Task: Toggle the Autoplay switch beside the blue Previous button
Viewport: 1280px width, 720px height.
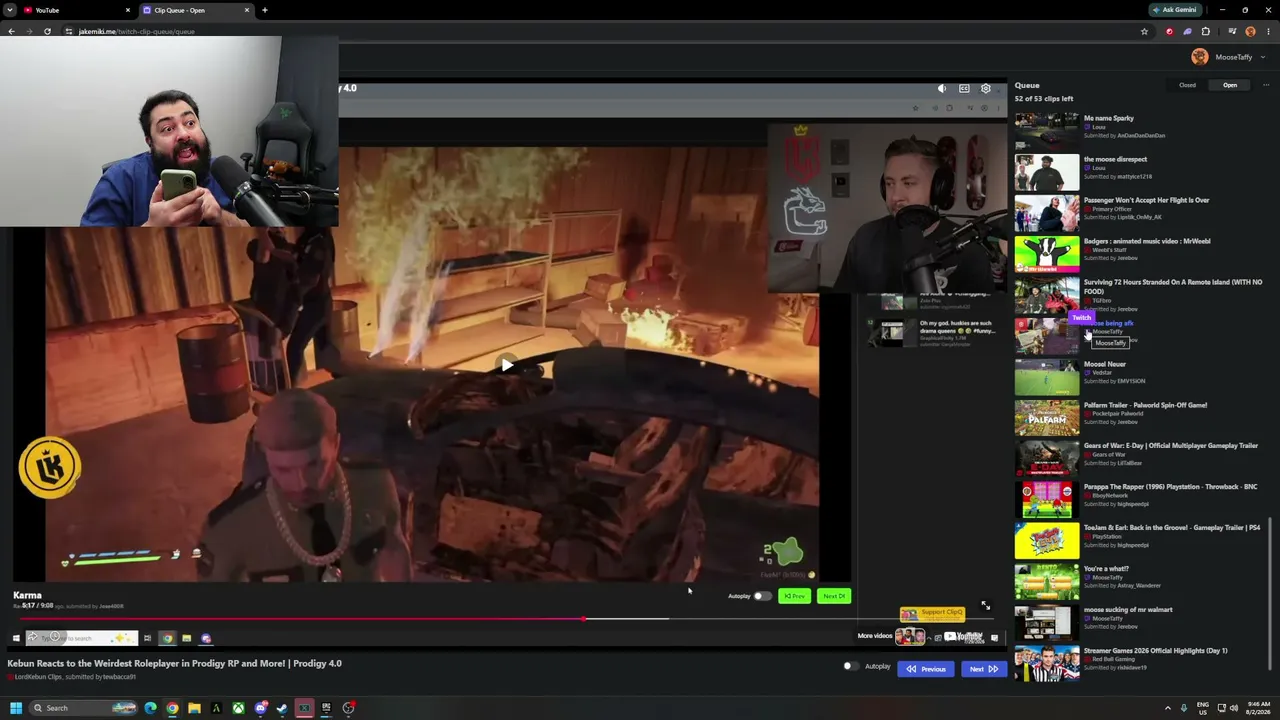Action: [850, 666]
